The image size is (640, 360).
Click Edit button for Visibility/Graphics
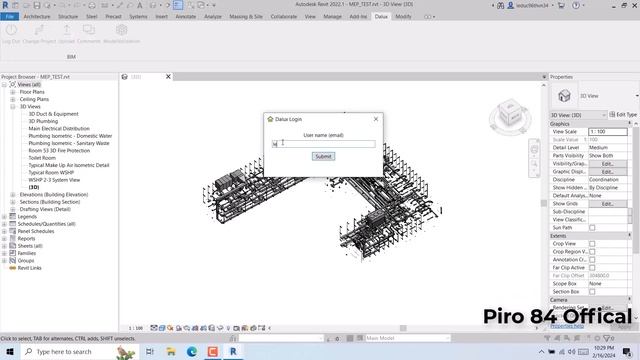[x=607, y=164]
